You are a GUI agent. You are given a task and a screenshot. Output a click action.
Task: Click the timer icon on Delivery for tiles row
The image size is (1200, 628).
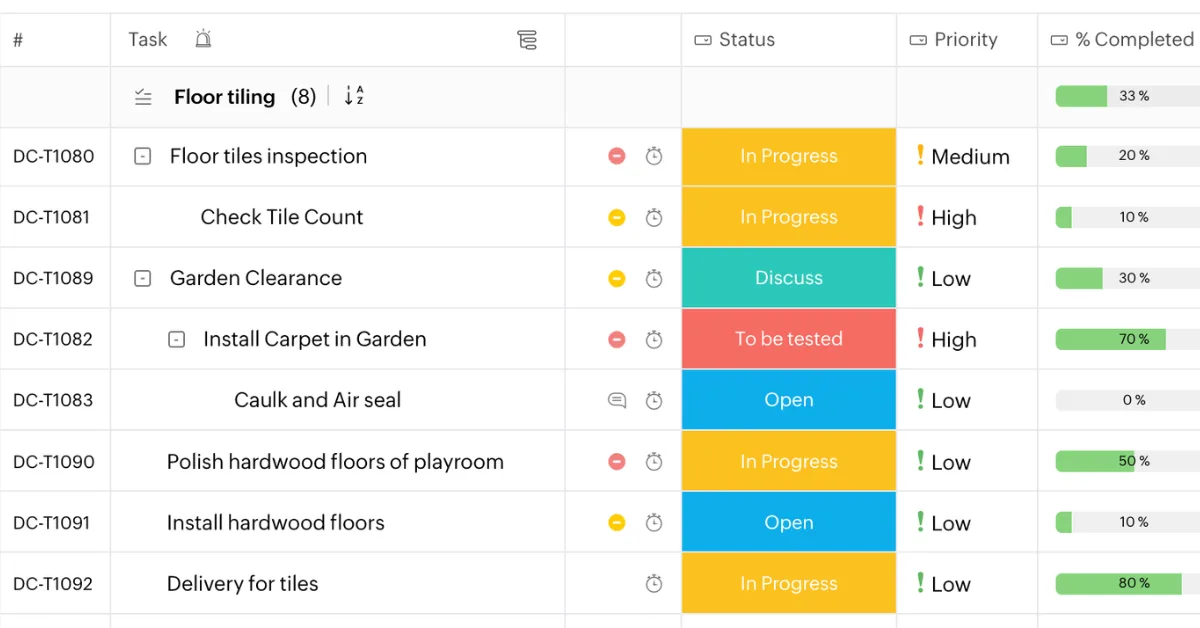pyautogui.click(x=655, y=583)
